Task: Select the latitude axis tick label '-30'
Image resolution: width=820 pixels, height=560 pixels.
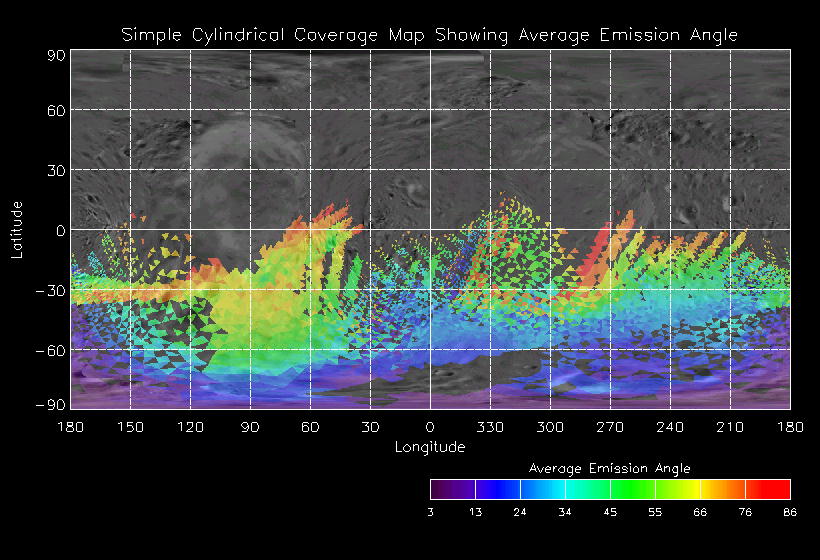Action: pos(51,291)
